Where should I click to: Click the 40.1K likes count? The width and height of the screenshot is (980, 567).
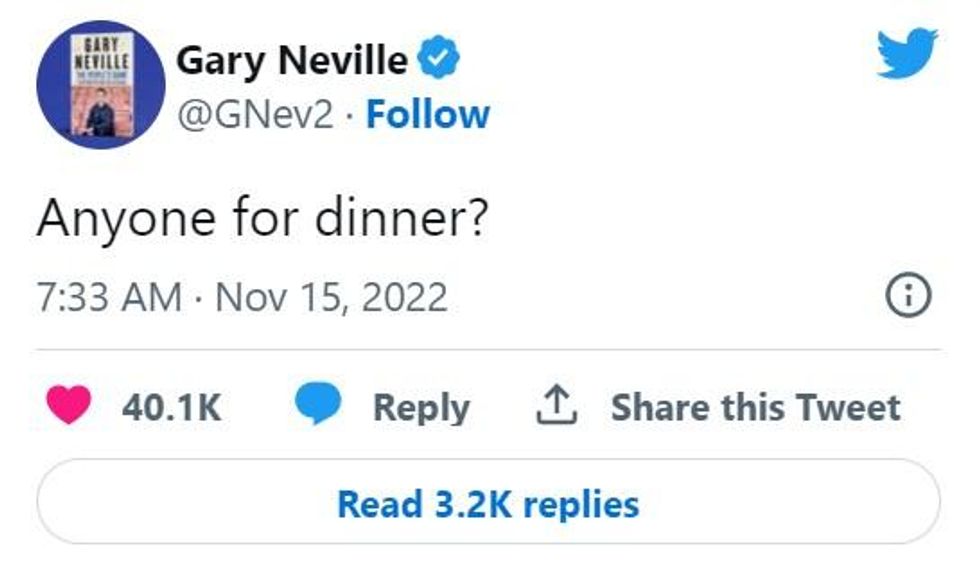171,407
